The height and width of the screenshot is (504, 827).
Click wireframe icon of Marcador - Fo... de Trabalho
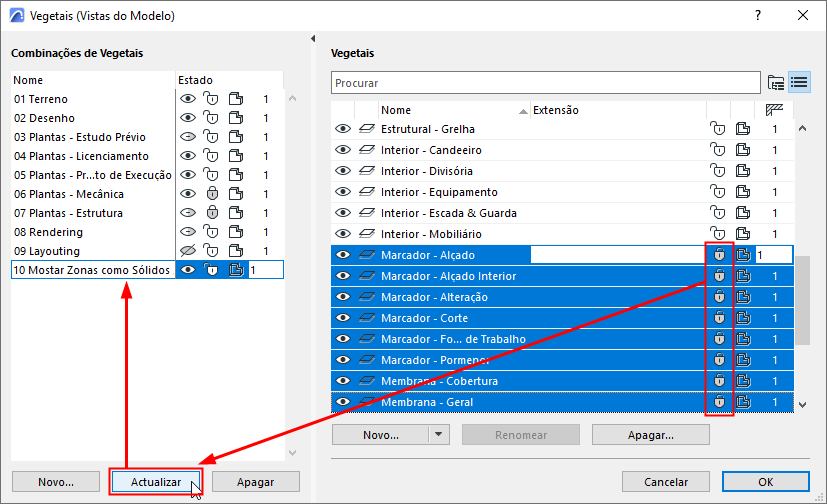point(743,339)
